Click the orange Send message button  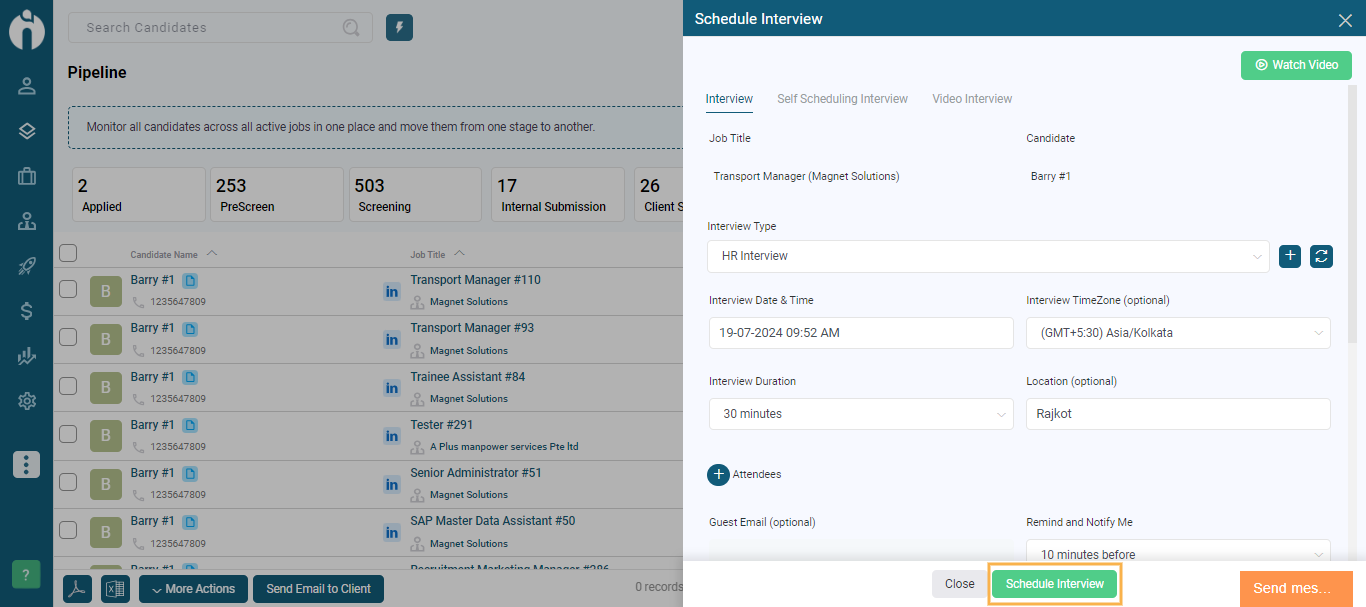1296,588
